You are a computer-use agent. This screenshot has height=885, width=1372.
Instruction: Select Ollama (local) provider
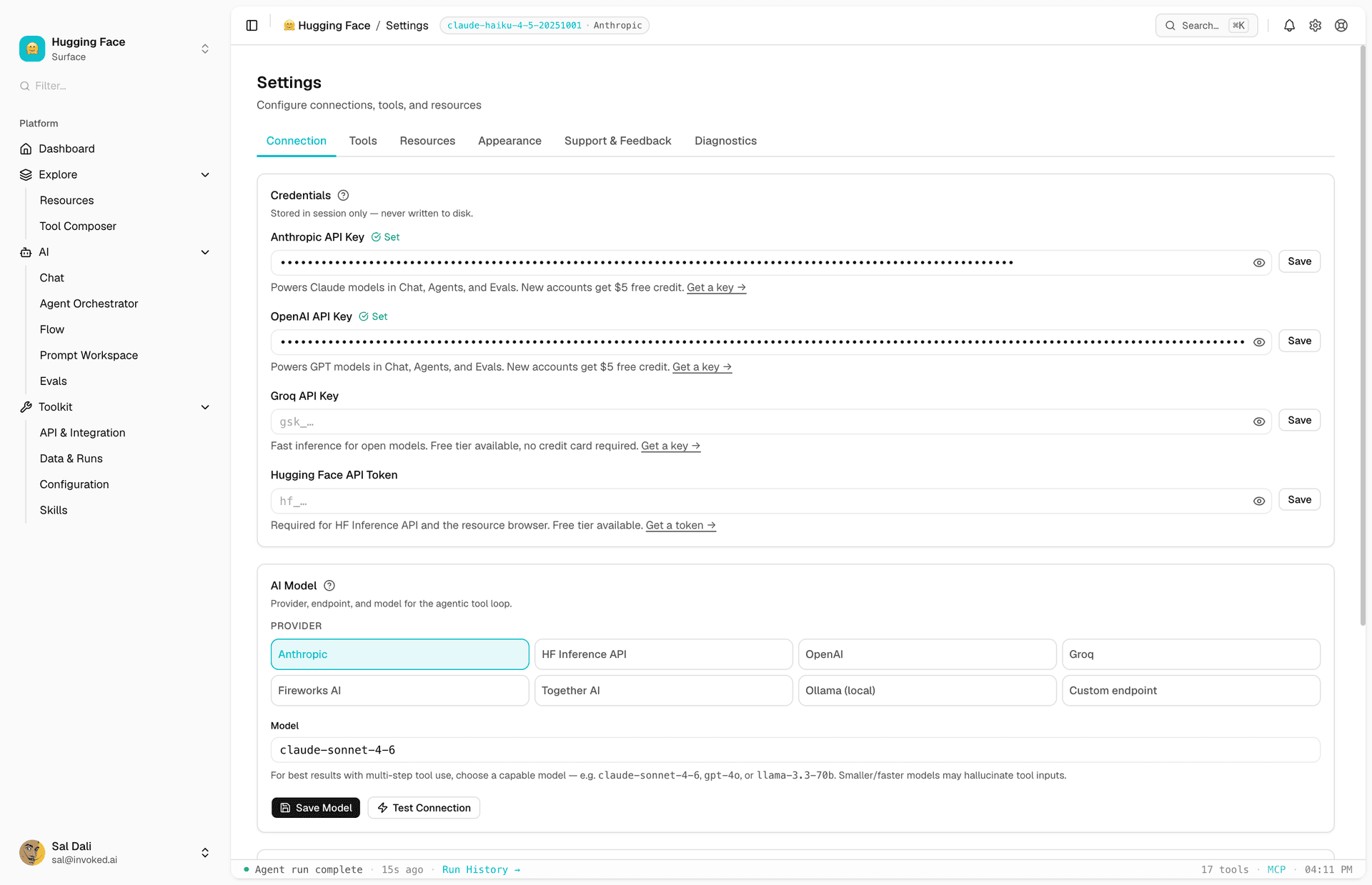928,691
